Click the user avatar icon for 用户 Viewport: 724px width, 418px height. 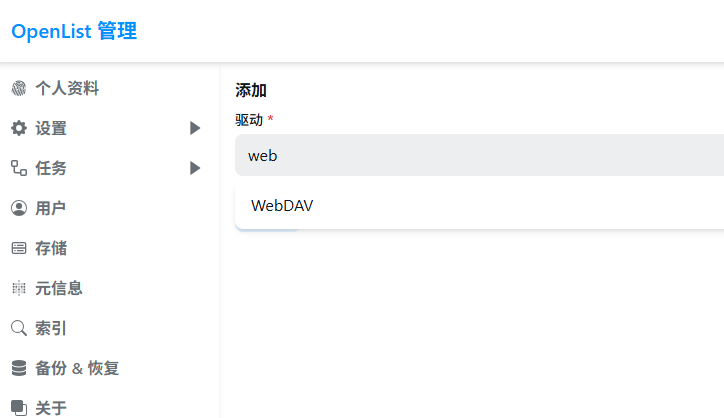coord(19,208)
